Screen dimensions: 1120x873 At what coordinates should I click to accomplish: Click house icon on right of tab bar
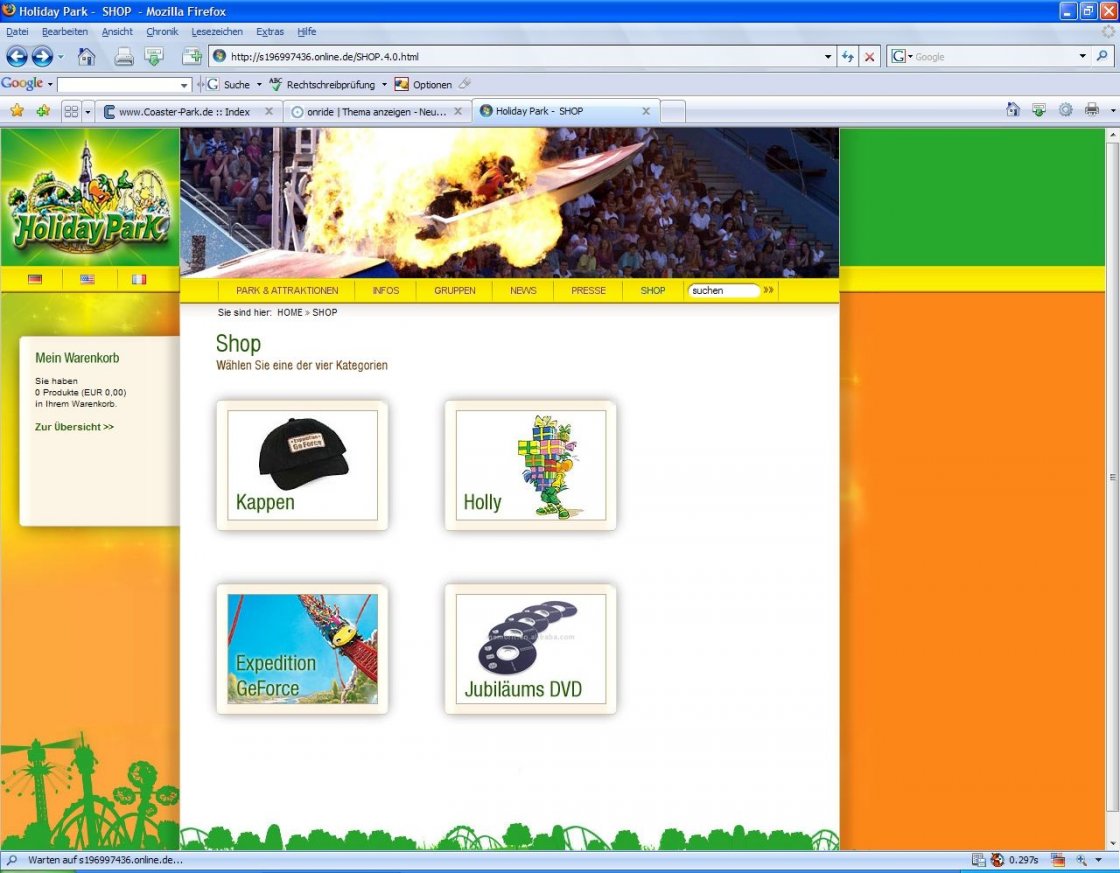pyautogui.click(x=1013, y=109)
